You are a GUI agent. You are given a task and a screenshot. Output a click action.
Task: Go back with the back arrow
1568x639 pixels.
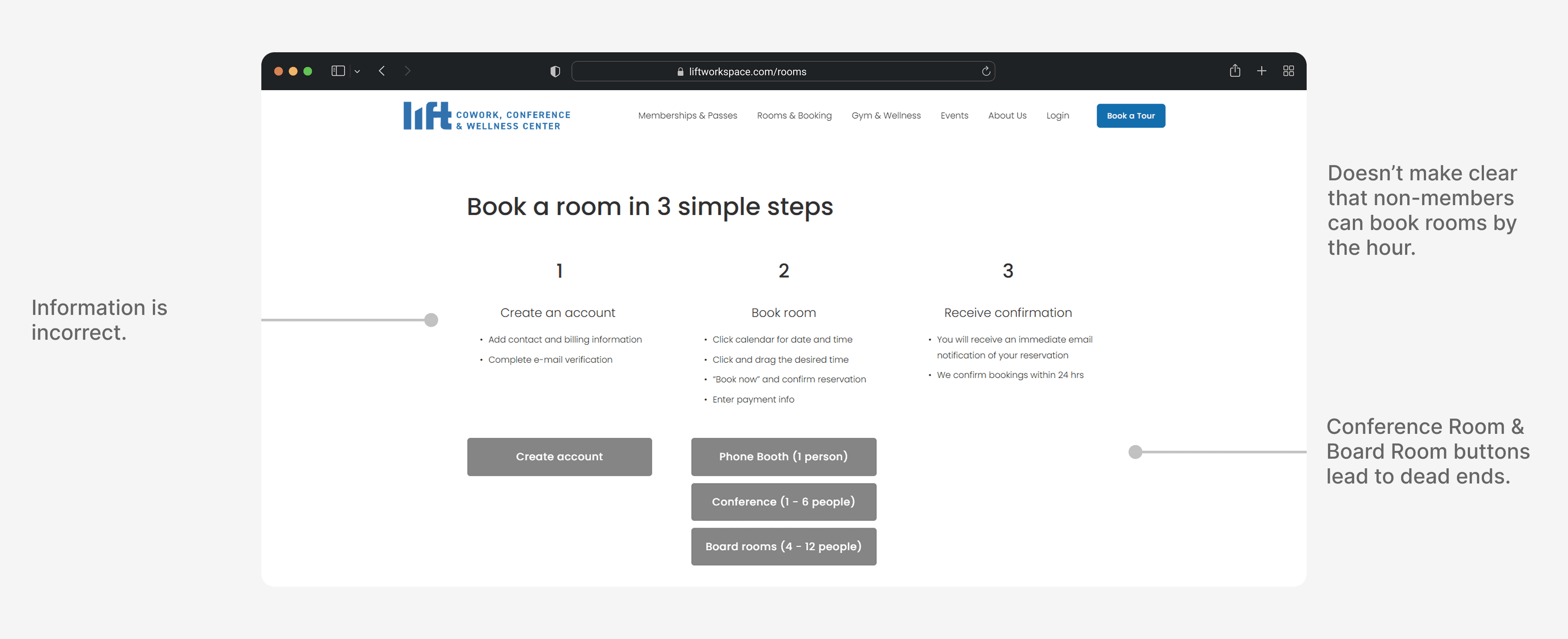382,71
